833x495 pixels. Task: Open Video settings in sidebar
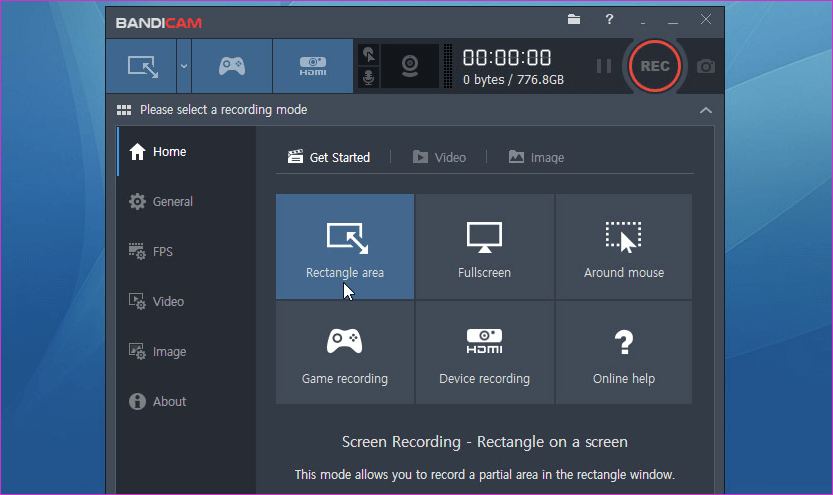click(187, 302)
